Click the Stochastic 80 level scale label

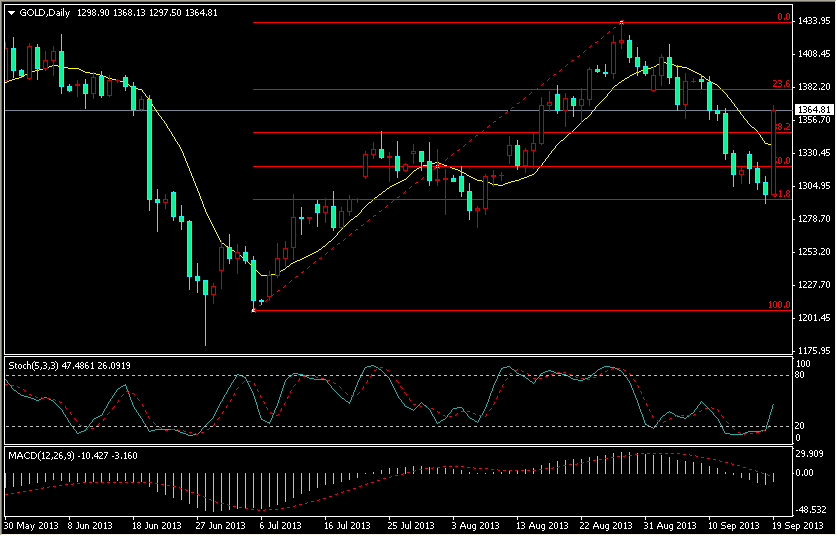tap(802, 376)
